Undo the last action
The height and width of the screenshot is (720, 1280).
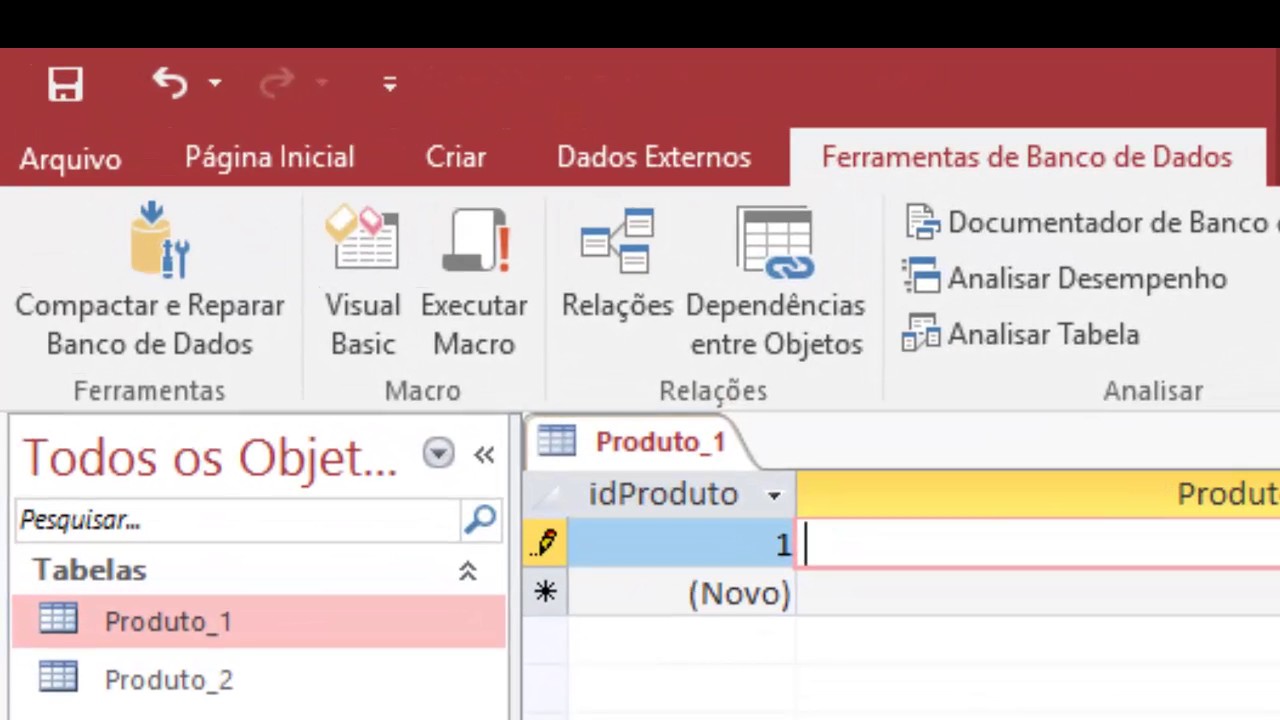pos(170,83)
